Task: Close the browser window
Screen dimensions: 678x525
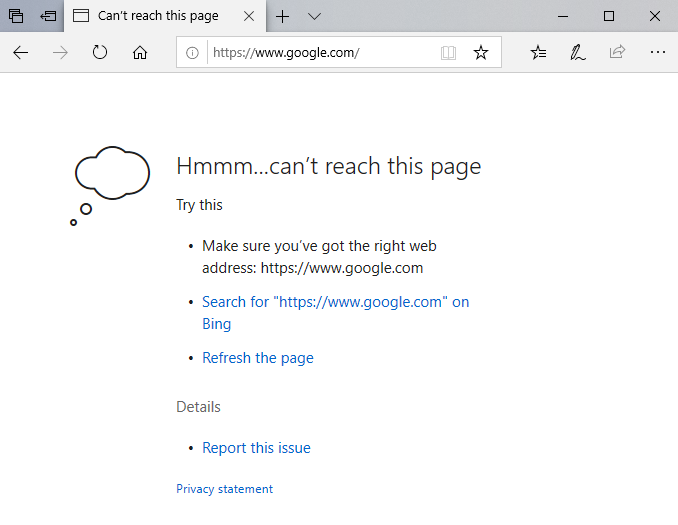Action: [655, 16]
